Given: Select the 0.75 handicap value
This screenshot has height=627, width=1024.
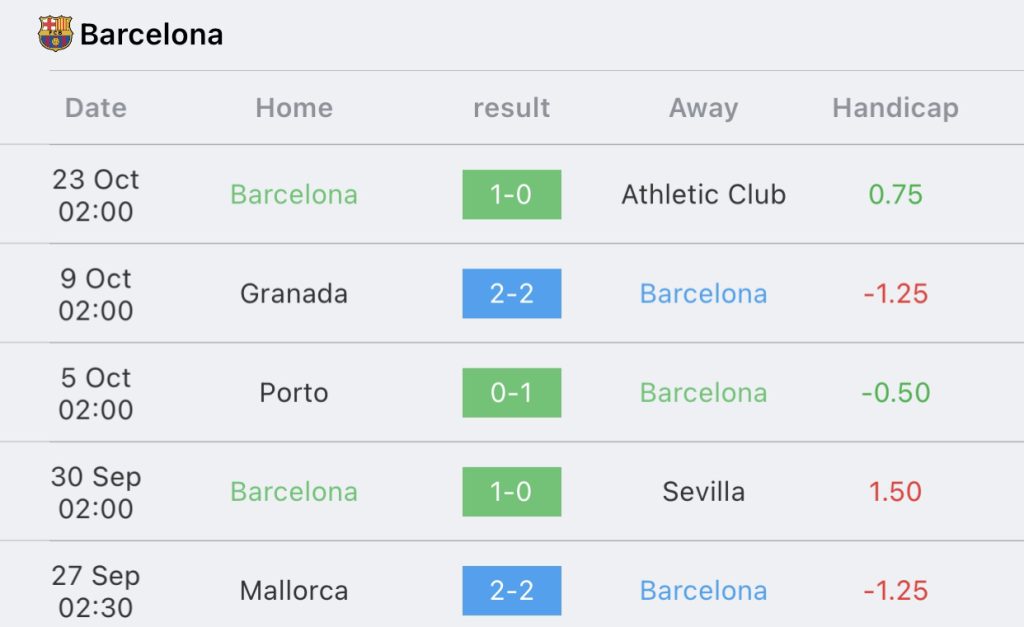Looking at the screenshot, I should pyautogui.click(x=895, y=195).
